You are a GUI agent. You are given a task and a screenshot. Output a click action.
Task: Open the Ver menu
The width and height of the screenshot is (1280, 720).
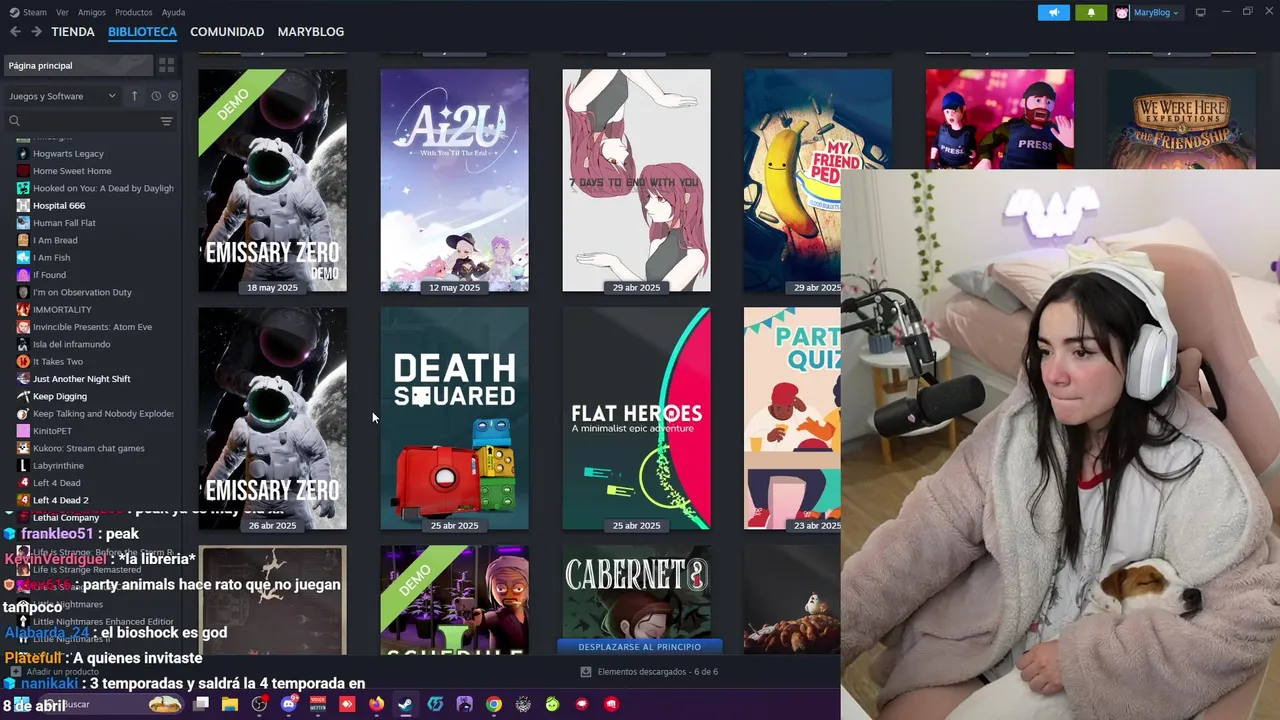tap(62, 12)
